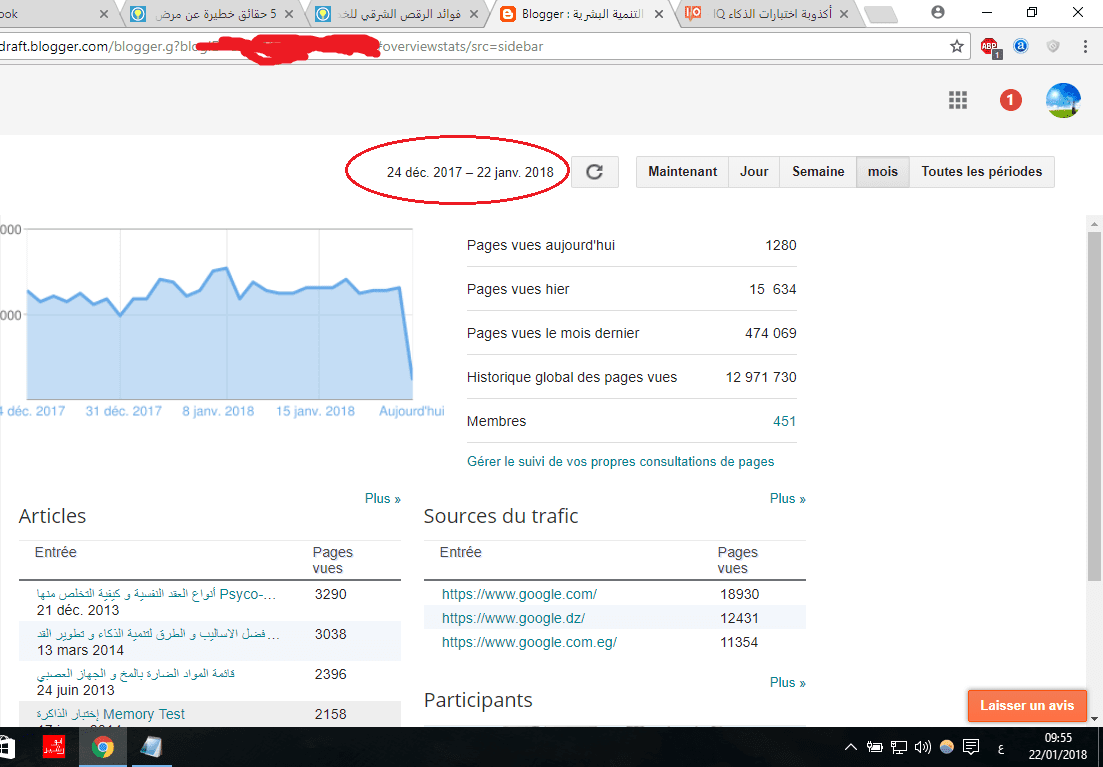Open article dated 13 mars 2014

[158, 634]
